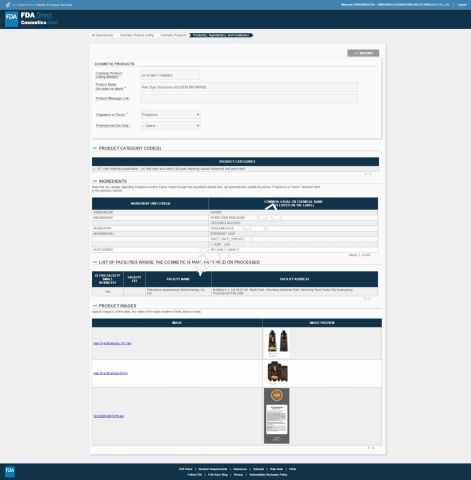471x480 pixels.
Task: Click Privacy footer link
Action: tap(238, 475)
